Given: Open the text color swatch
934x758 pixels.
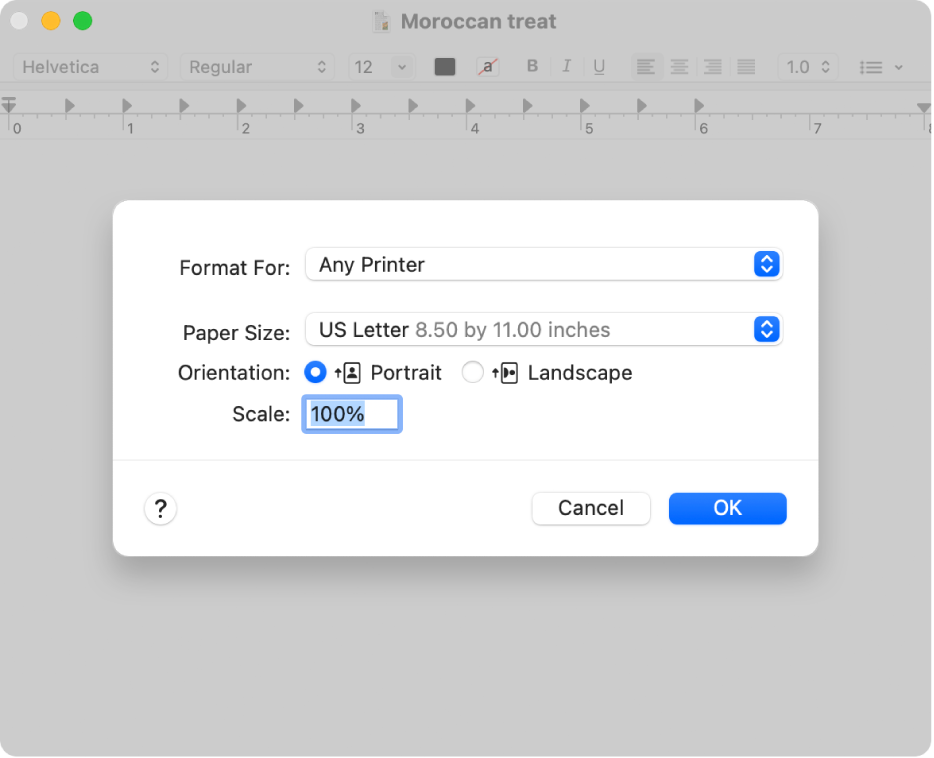Looking at the screenshot, I should click(x=445, y=67).
